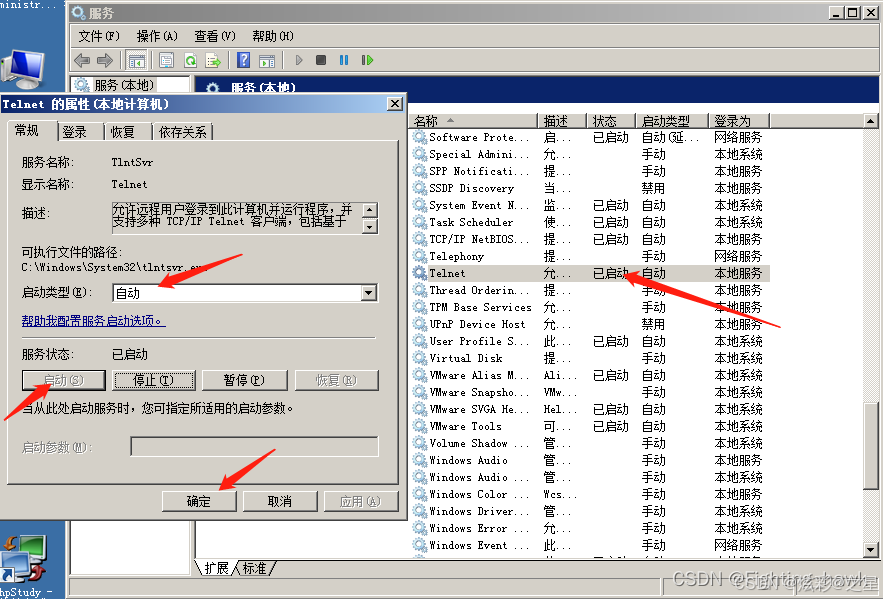This screenshot has width=883, height=599.
Task: Click the export list toolbar icon
Action: 213,60
